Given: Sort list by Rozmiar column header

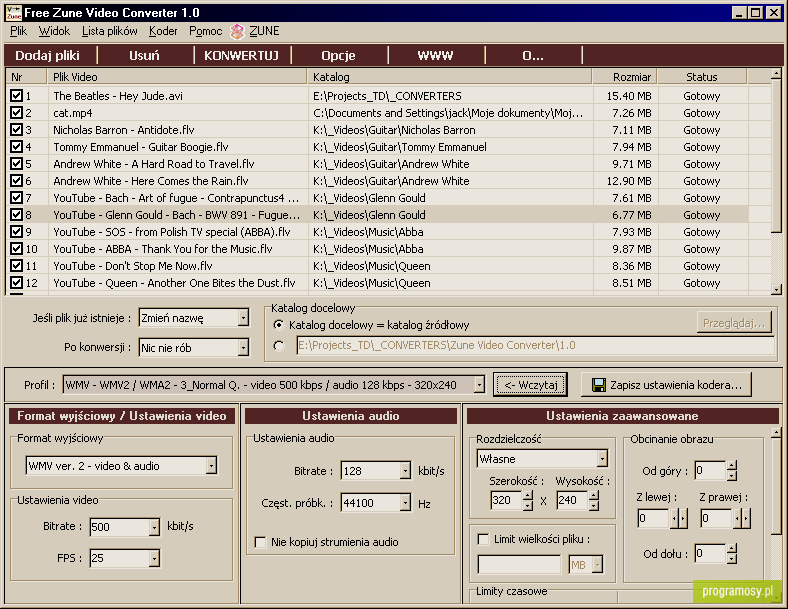Looking at the screenshot, I should pos(625,77).
